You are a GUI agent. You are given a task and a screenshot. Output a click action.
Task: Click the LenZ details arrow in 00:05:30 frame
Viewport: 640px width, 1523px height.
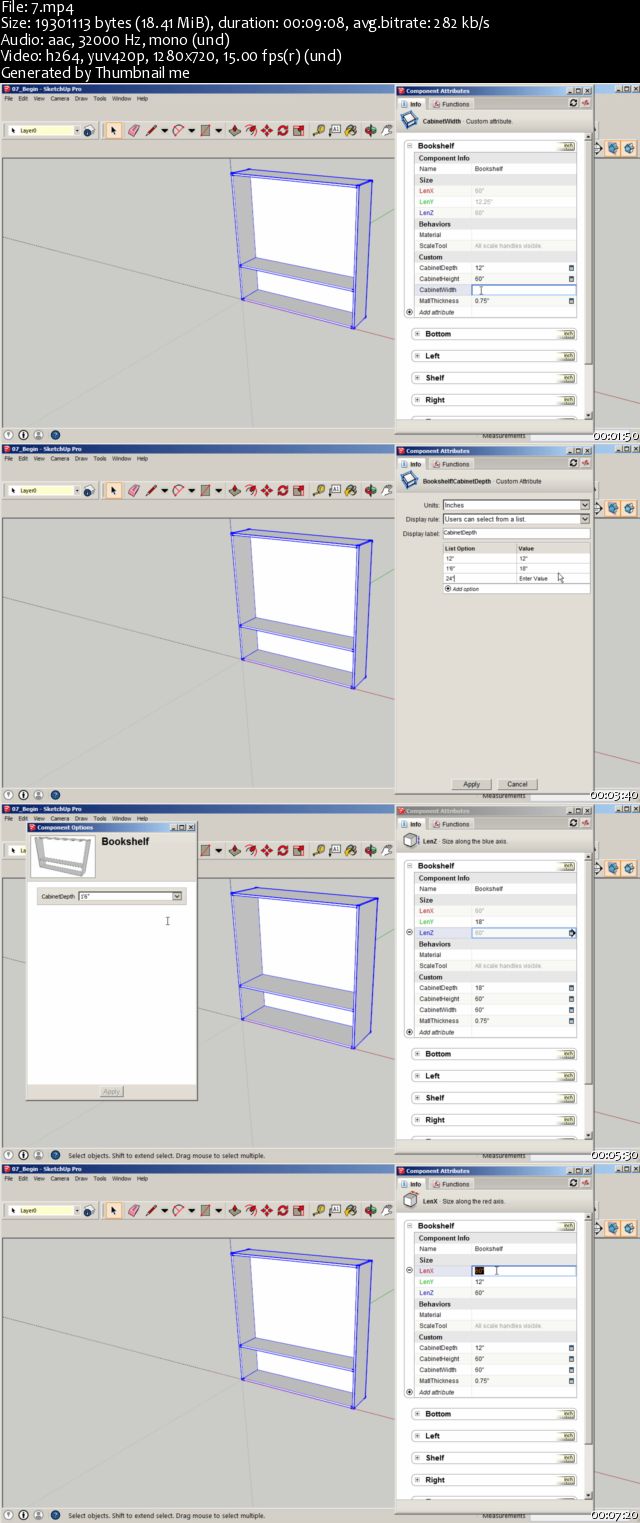(572, 933)
